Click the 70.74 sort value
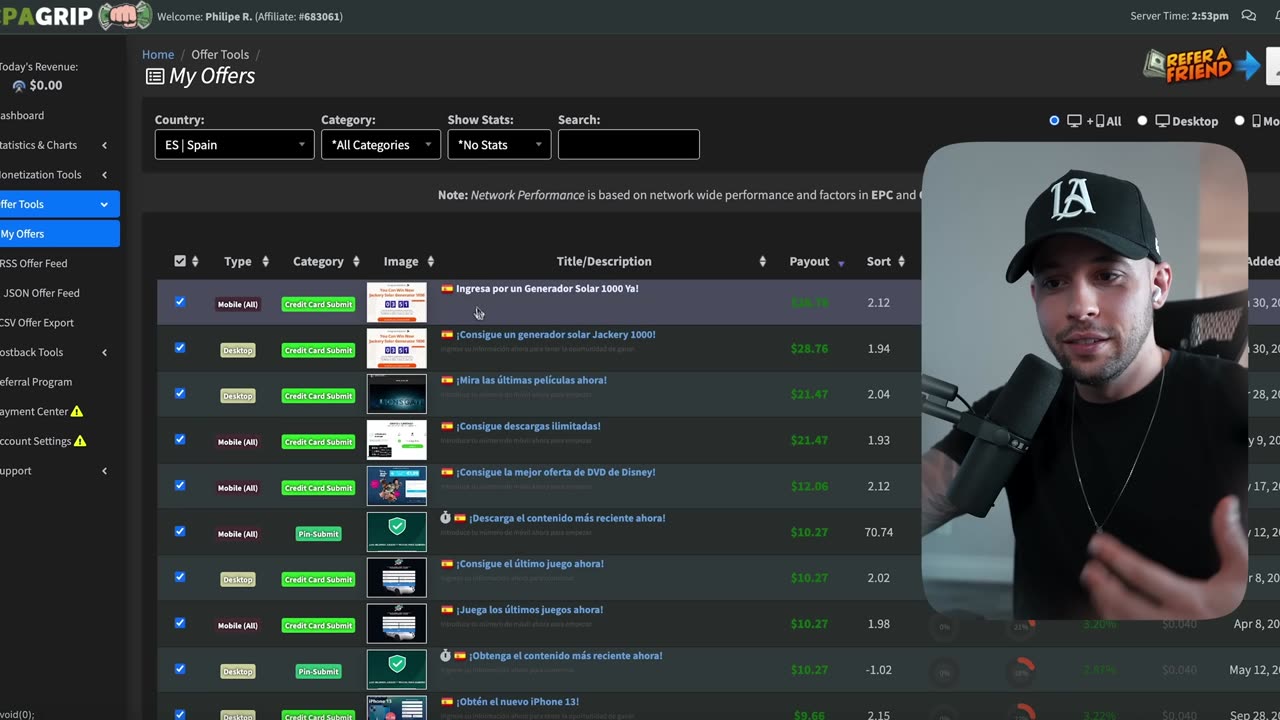Screen dimensions: 1280x720 tap(879, 532)
